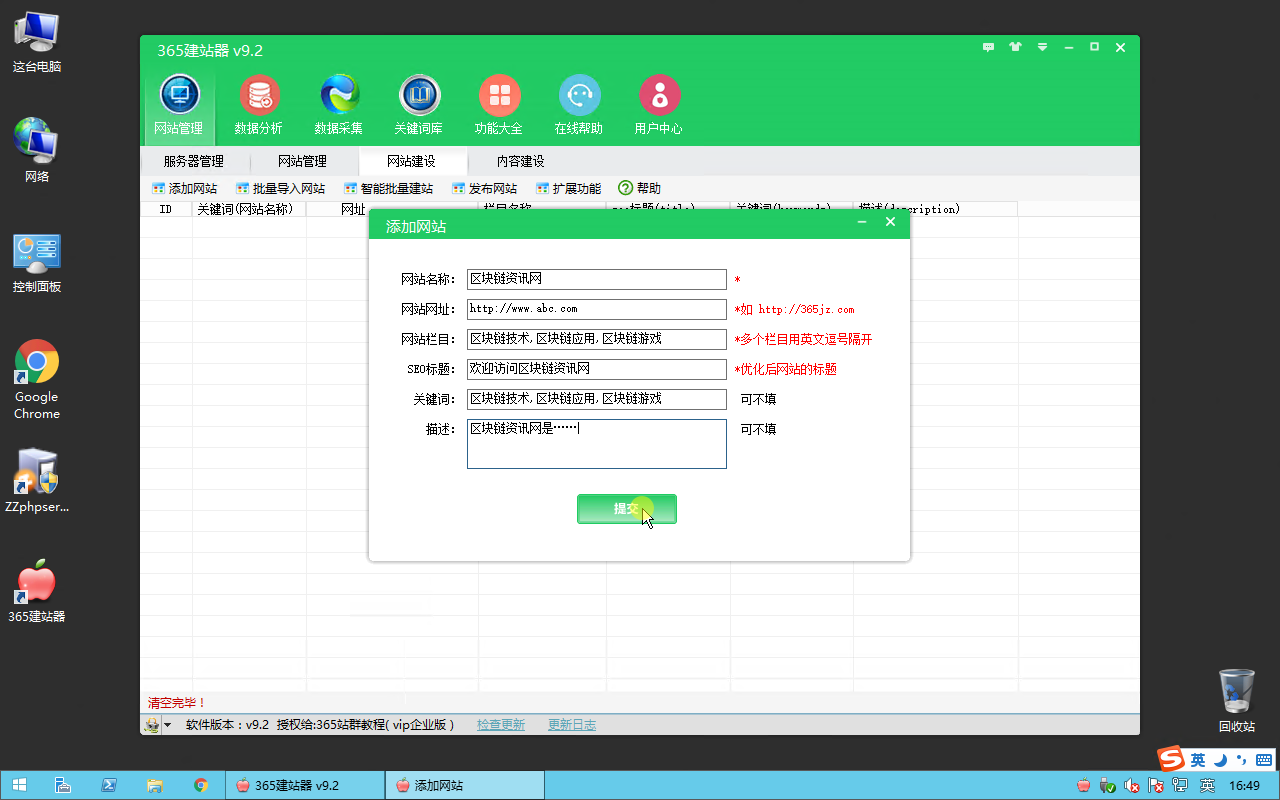Click the 帮助 toolbar button
Screen dimensions: 1280x800
tap(640, 188)
